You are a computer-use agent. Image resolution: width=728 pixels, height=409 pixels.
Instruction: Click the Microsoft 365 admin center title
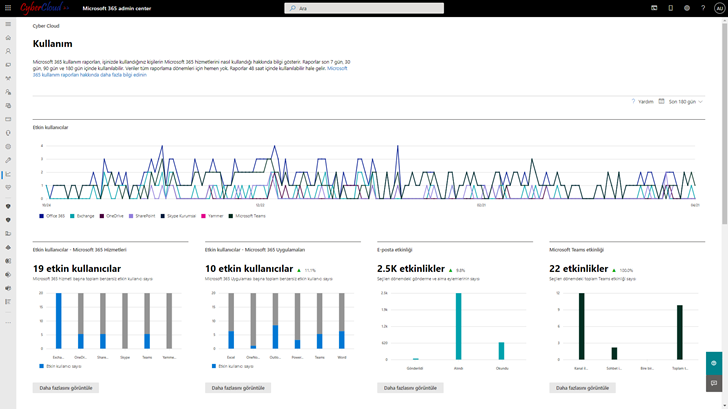[117, 8]
